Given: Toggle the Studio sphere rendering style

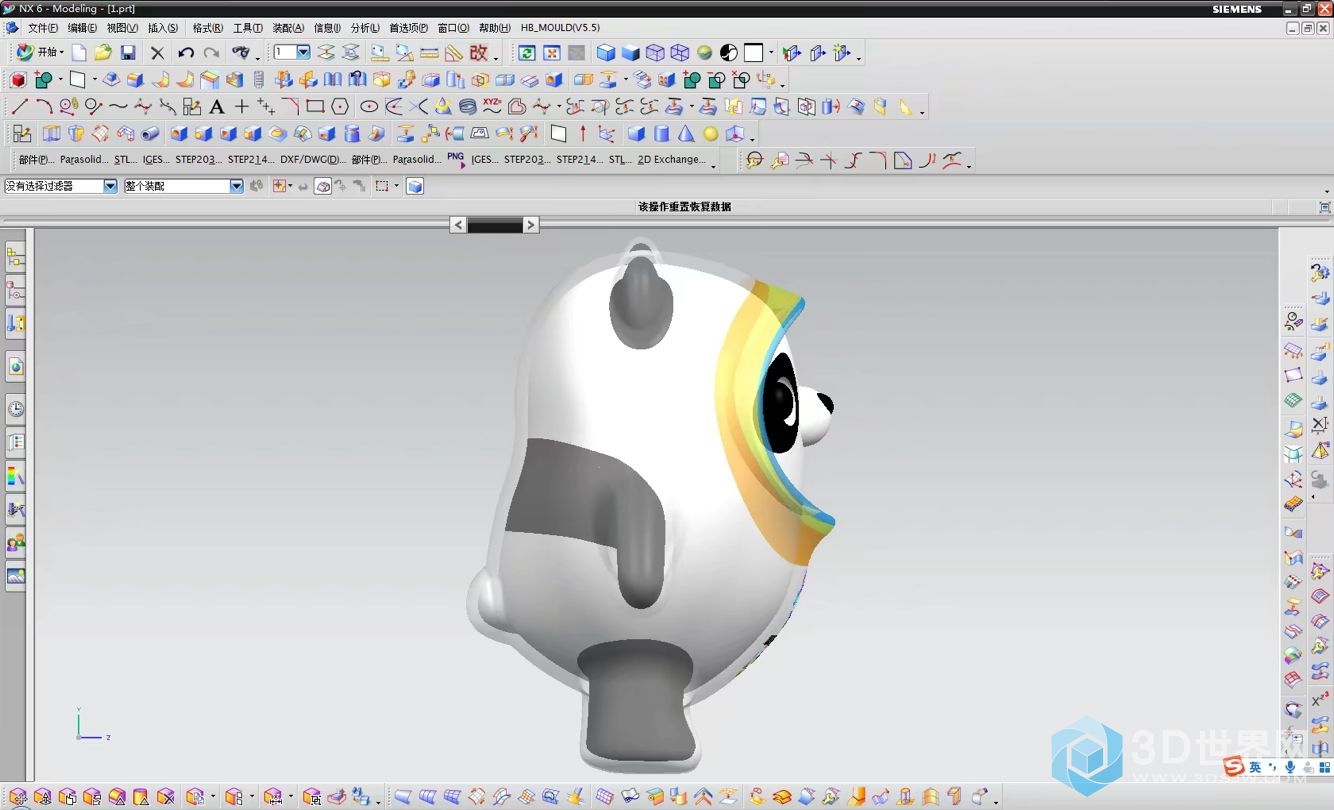Looking at the screenshot, I should click(x=705, y=53).
